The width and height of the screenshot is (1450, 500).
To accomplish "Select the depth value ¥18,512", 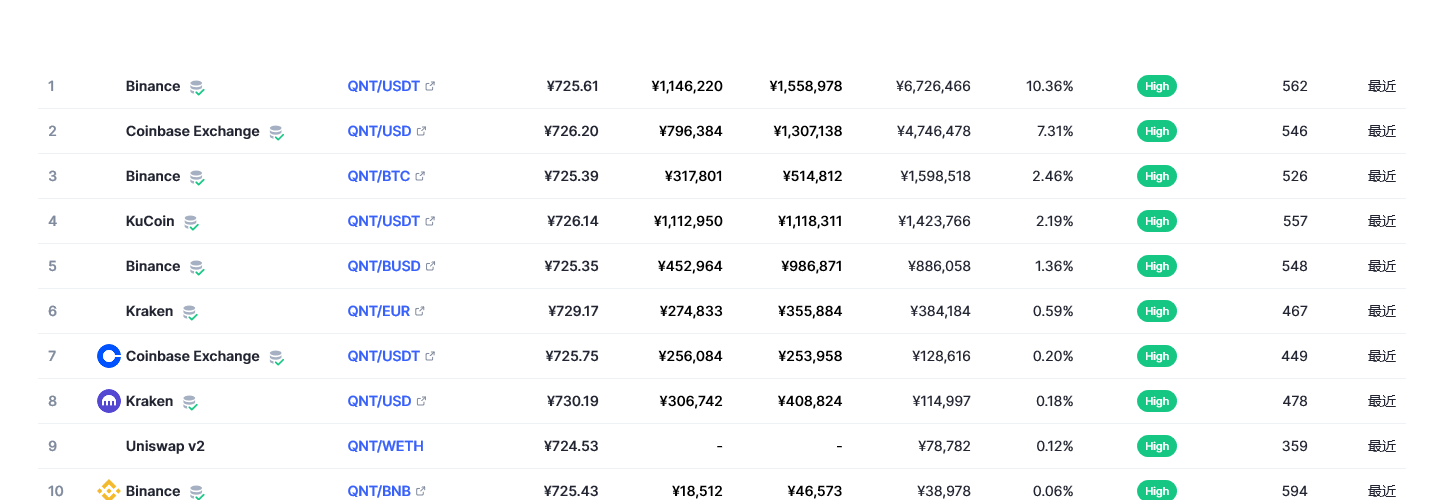I will point(697,491).
